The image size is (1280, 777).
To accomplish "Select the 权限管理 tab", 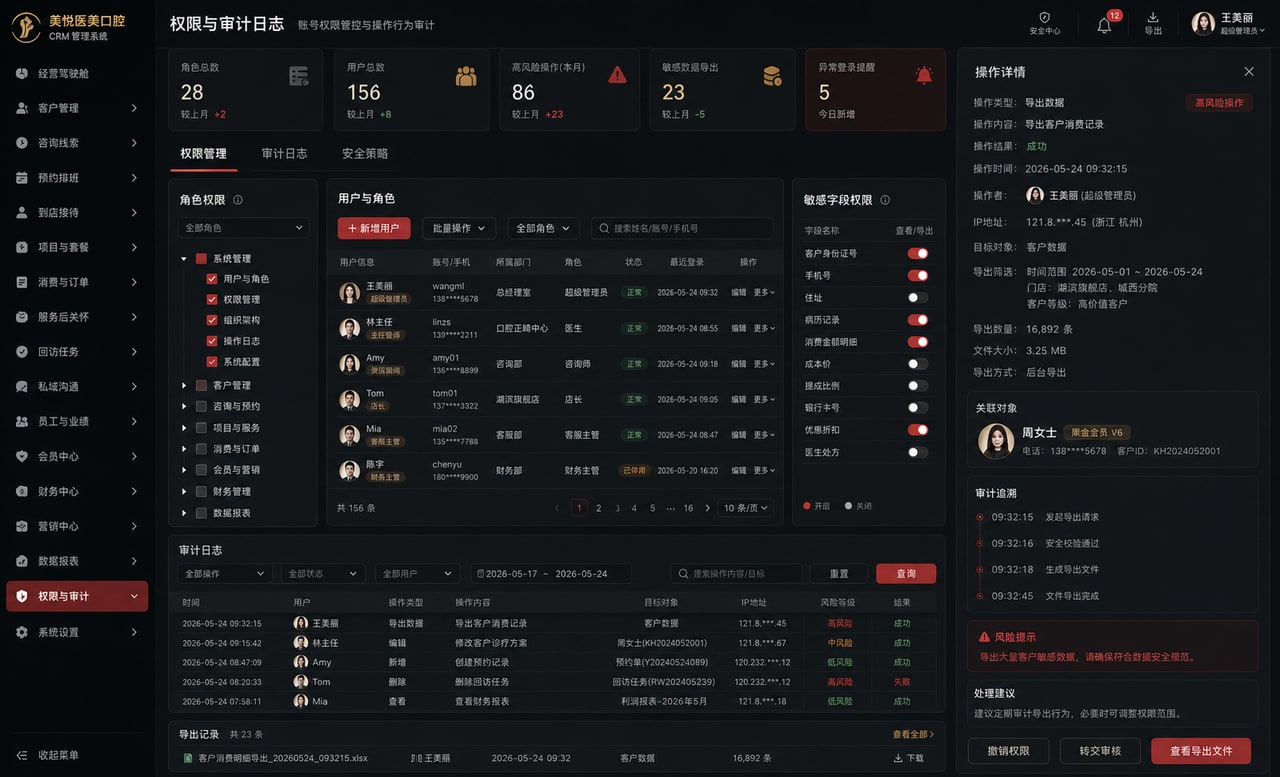I will pos(203,154).
